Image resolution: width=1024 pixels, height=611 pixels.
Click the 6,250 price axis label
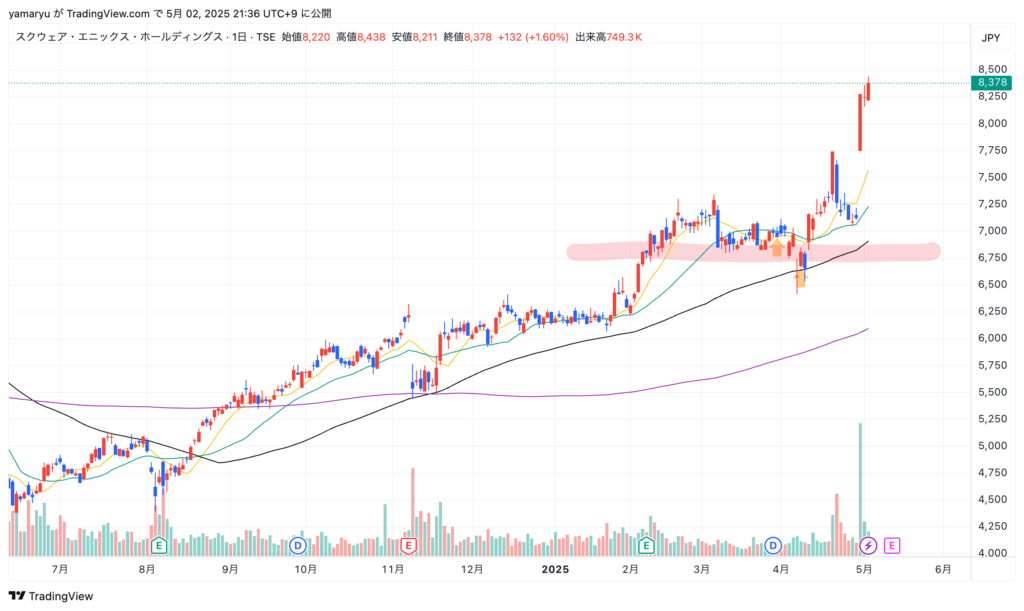992,311
